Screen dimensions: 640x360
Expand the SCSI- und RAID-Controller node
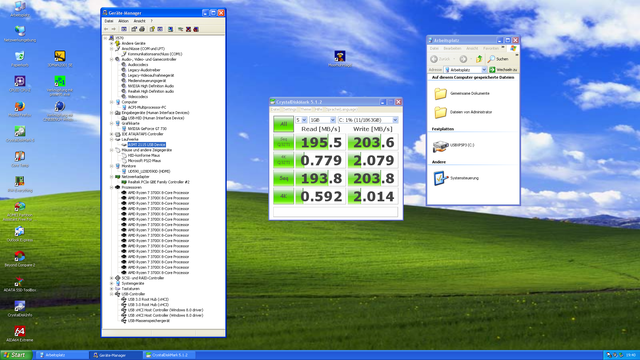(x=111, y=278)
